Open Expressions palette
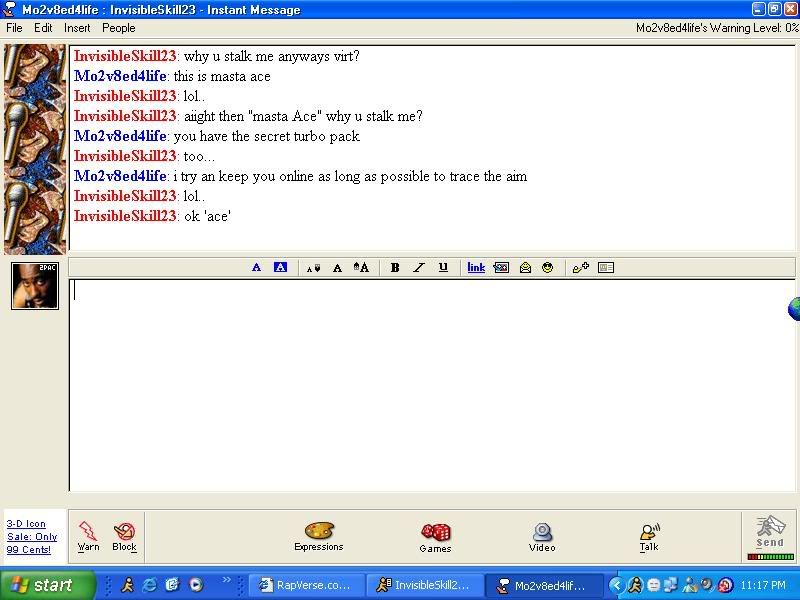The image size is (800, 600). coord(319,536)
